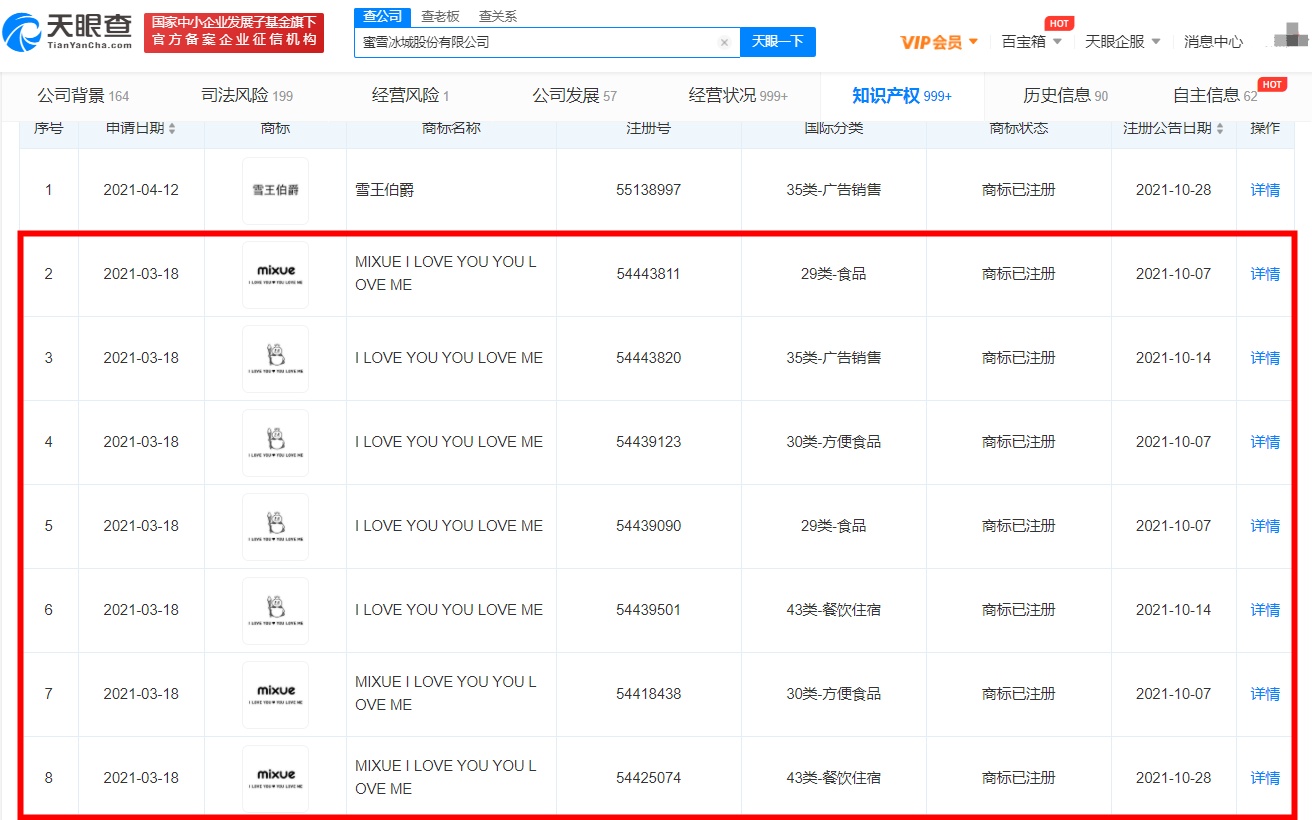This screenshot has height=820, width=1312.
Task: View 详情 for registration 54439501
Action: coord(1265,610)
